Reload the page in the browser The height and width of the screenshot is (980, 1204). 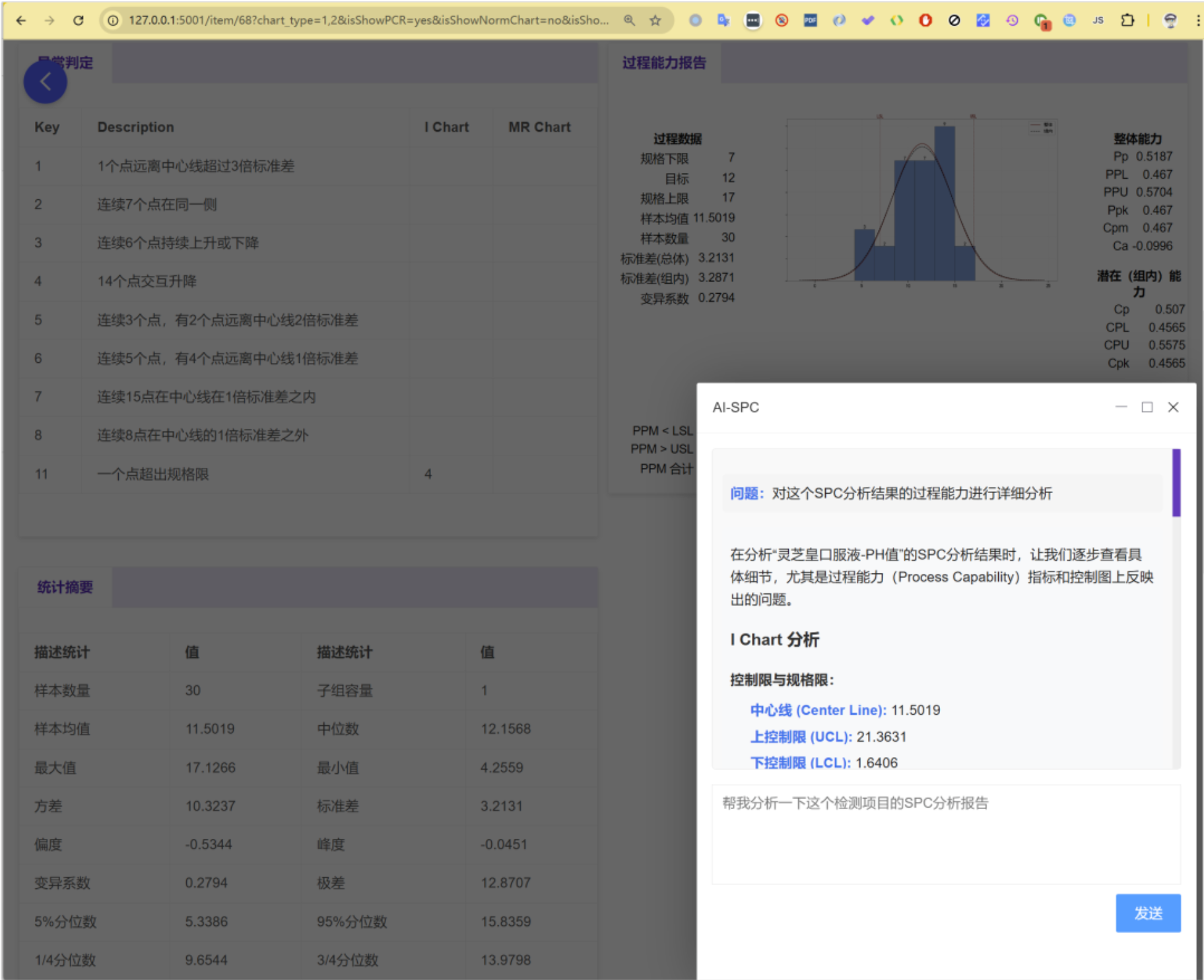[79, 20]
